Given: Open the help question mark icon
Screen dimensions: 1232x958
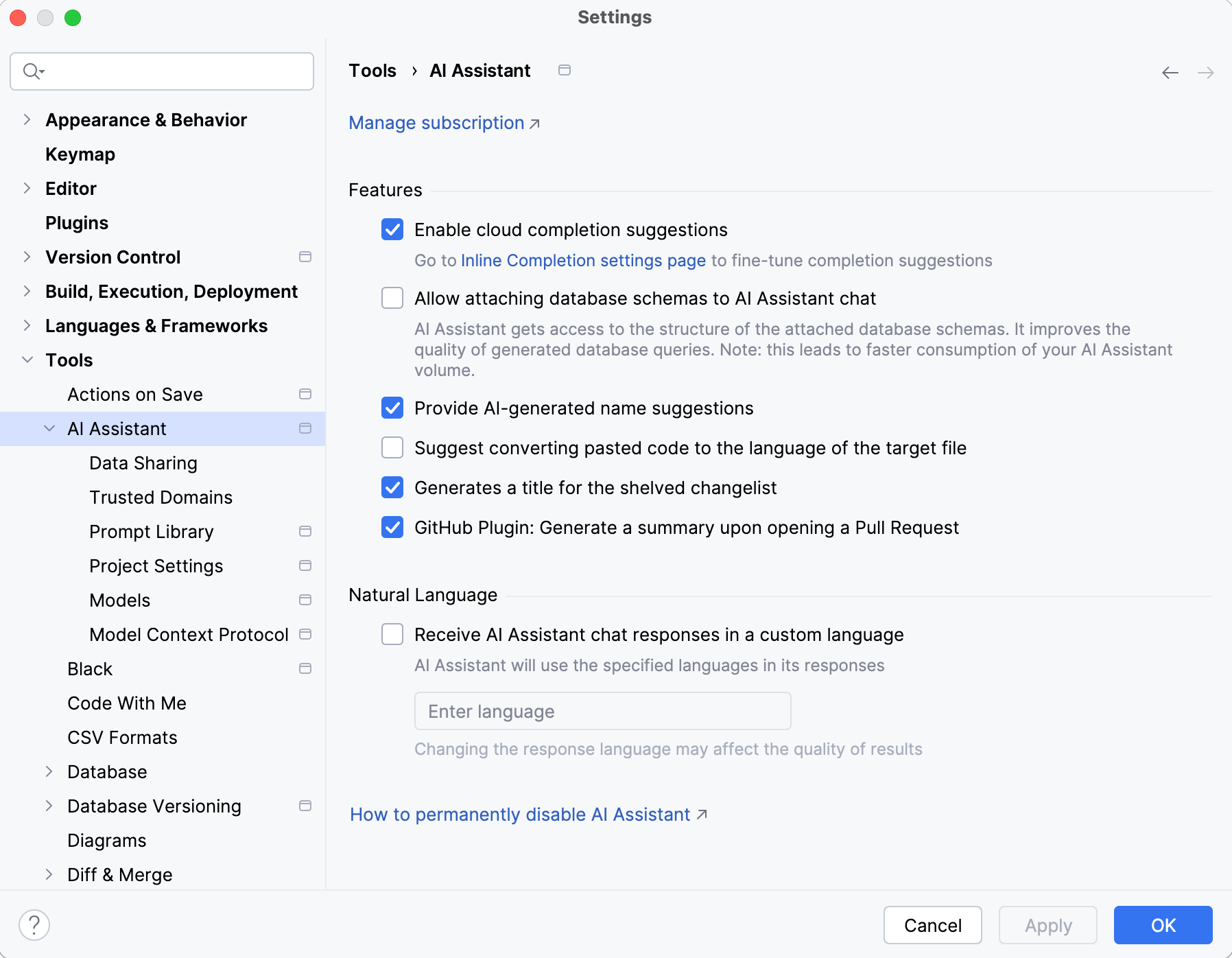Looking at the screenshot, I should (34, 925).
